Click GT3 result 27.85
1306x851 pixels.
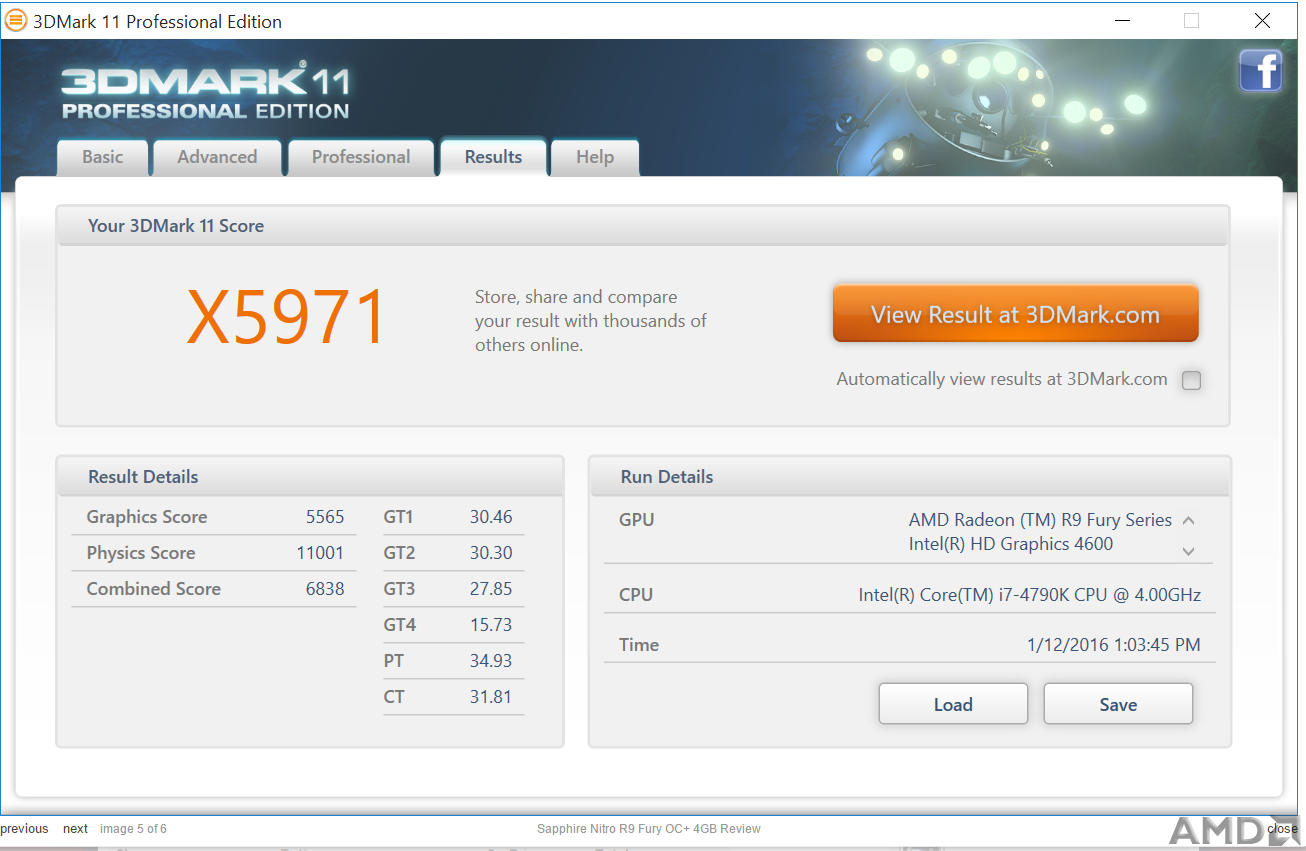(x=491, y=589)
